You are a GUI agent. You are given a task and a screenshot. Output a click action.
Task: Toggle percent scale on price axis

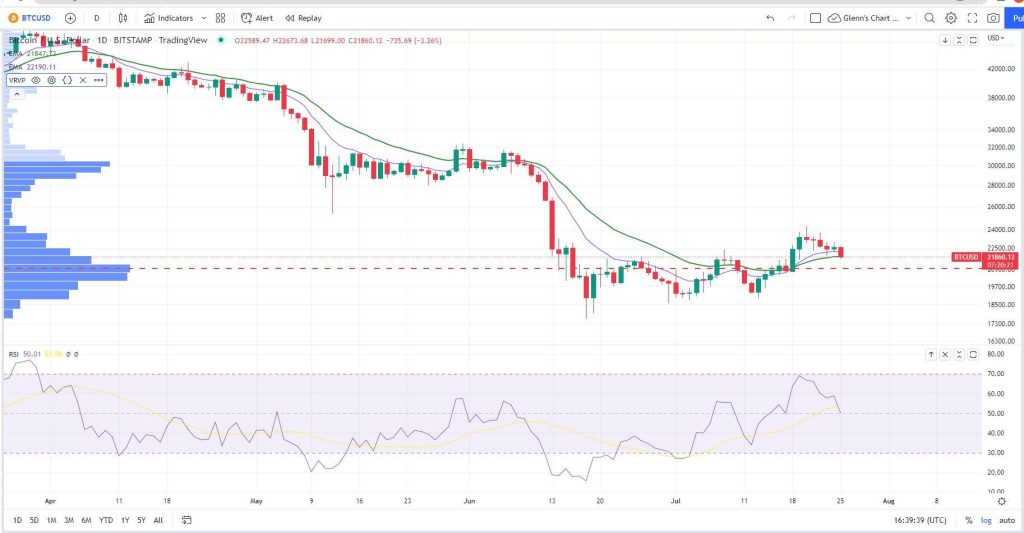pos(969,520)
